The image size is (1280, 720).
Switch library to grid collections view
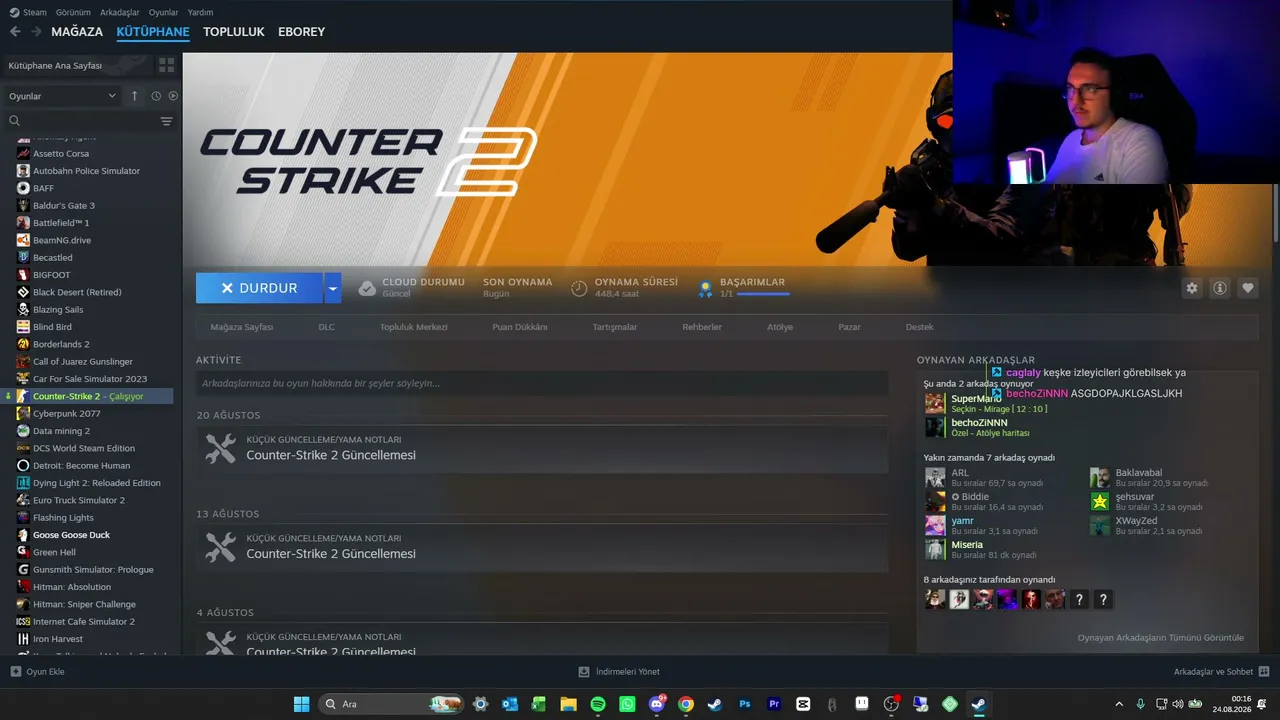pos(166,65)
